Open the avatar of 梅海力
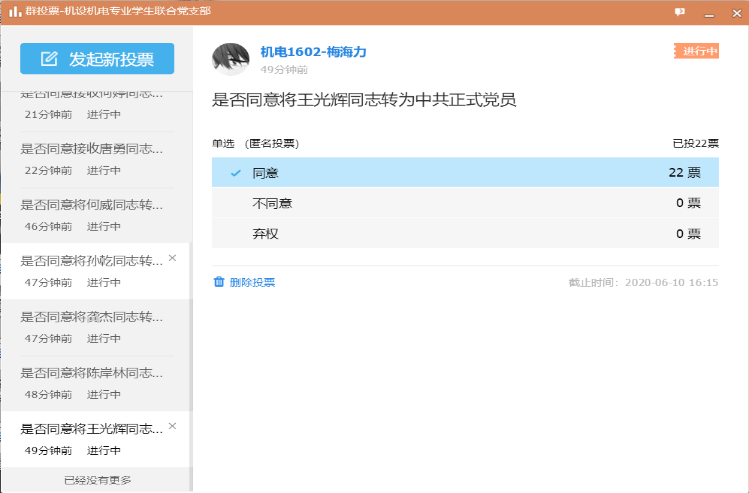This screenshot has height=493, width=749. click(x=231, y=60)
